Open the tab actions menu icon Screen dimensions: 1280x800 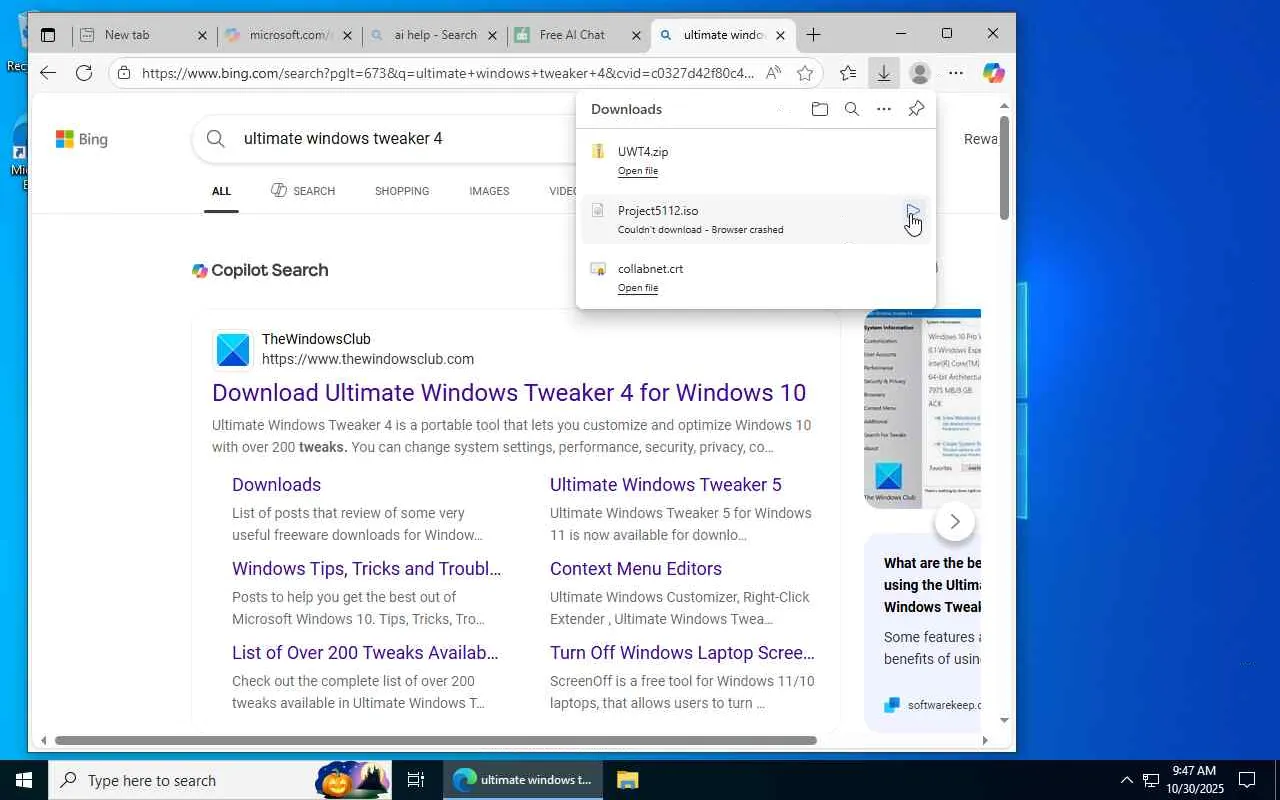(x=47, y=35)
